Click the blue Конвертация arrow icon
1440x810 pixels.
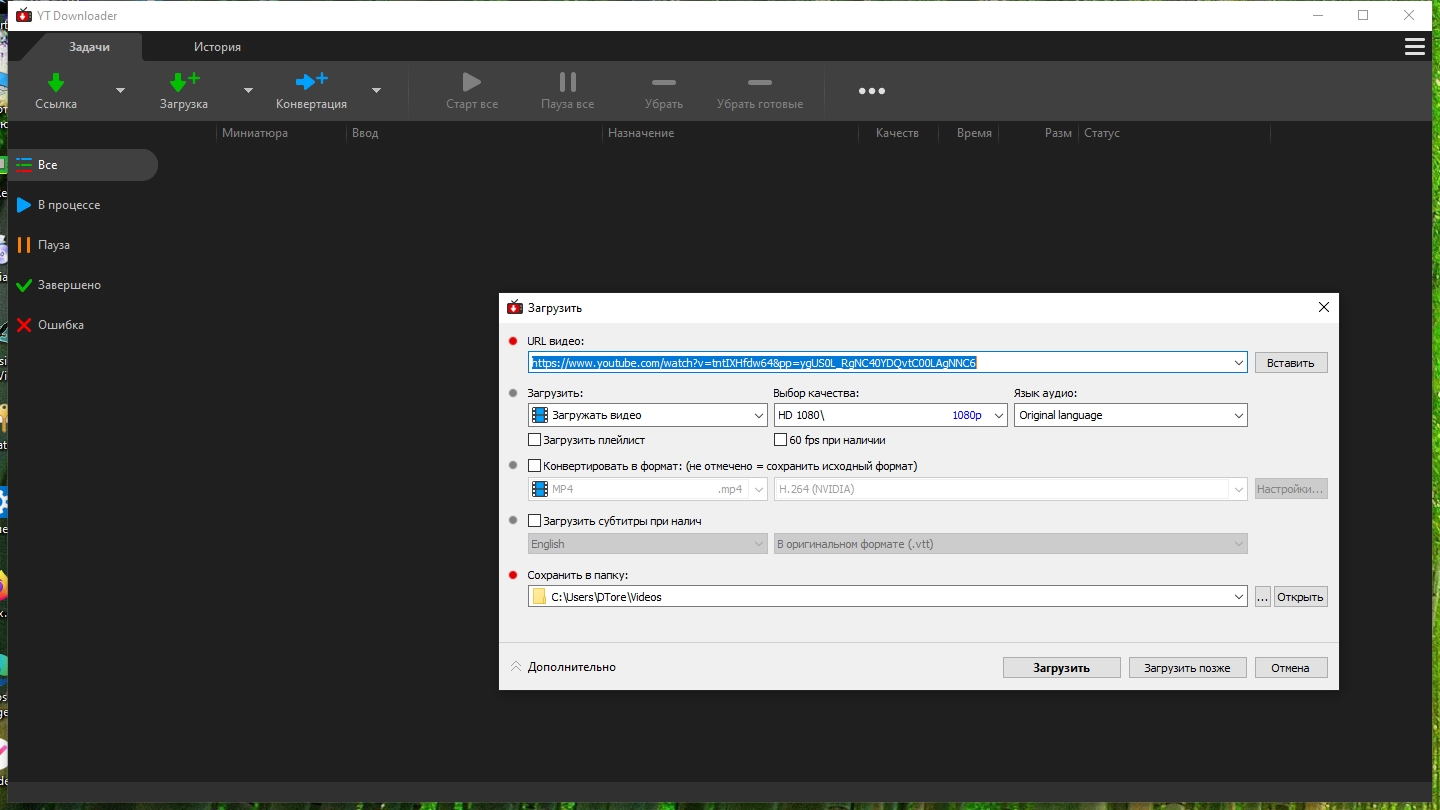click(311, 81)
